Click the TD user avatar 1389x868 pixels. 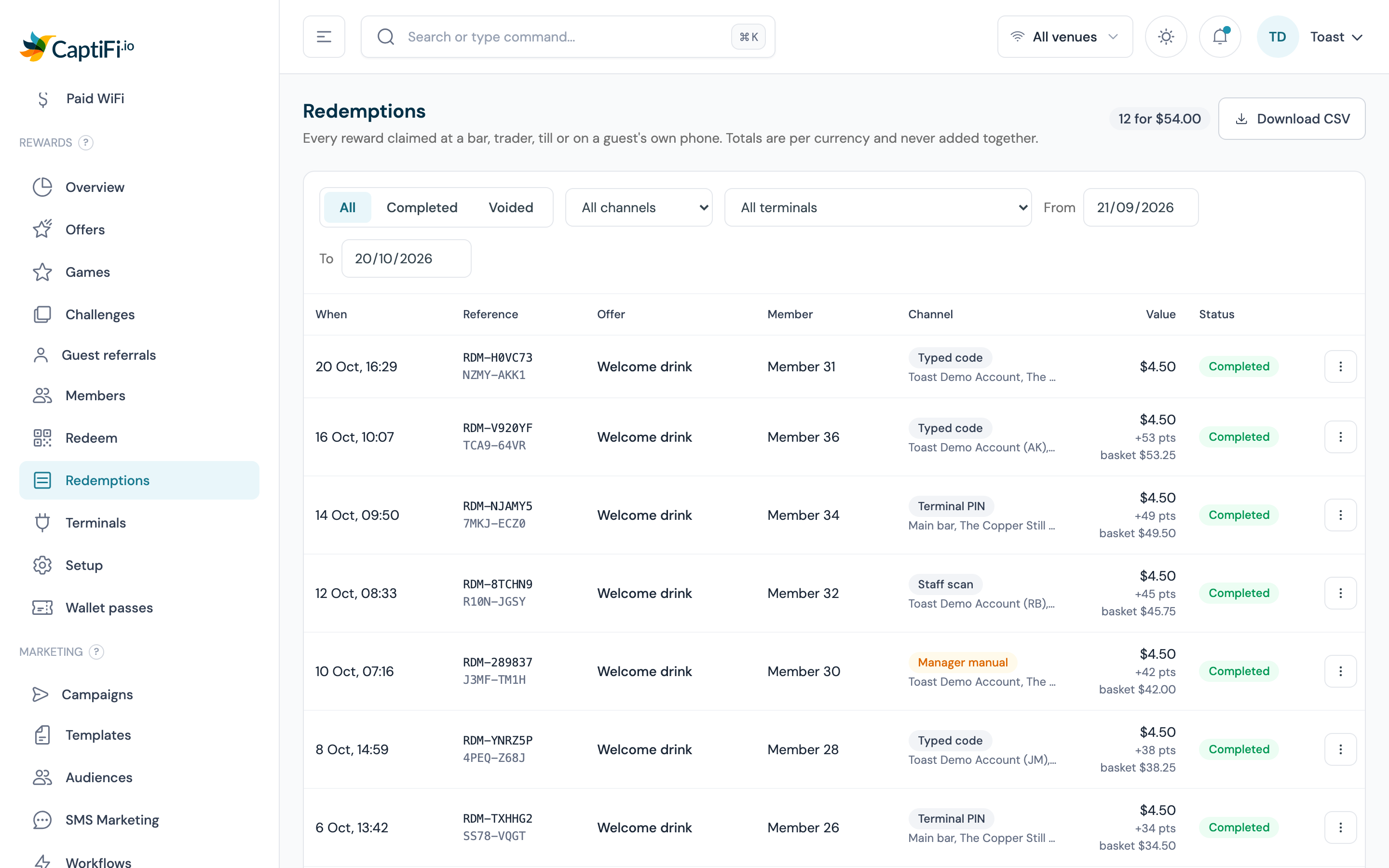click(x=1277, y=37)
